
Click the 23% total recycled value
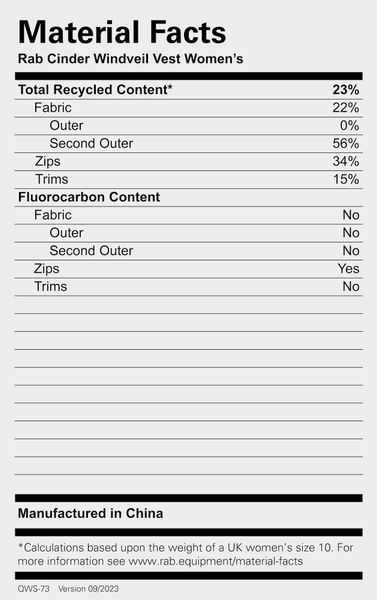point(346,90)
